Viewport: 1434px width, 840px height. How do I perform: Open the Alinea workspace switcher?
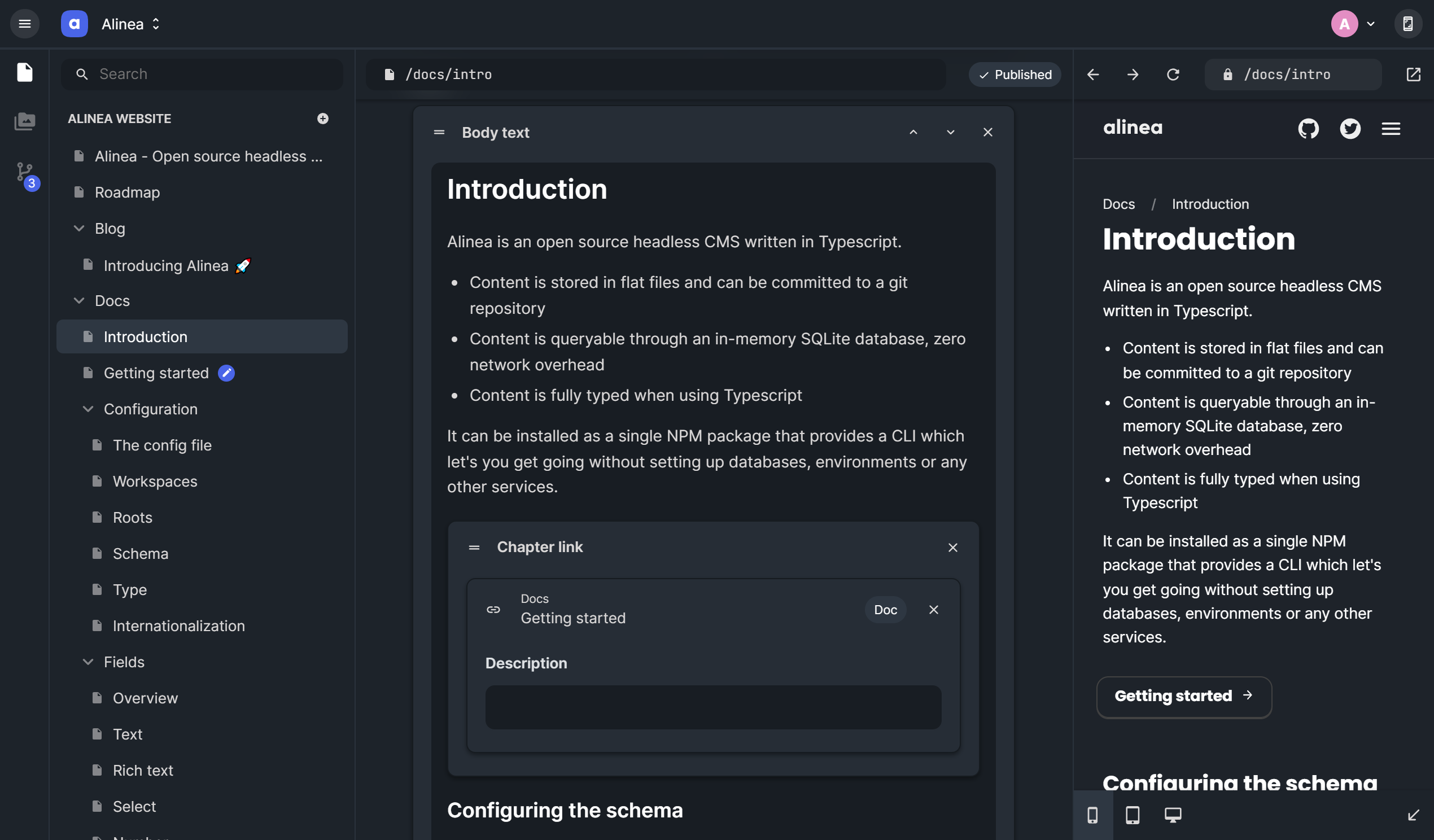pyautogui.click(x=131, y=24)
